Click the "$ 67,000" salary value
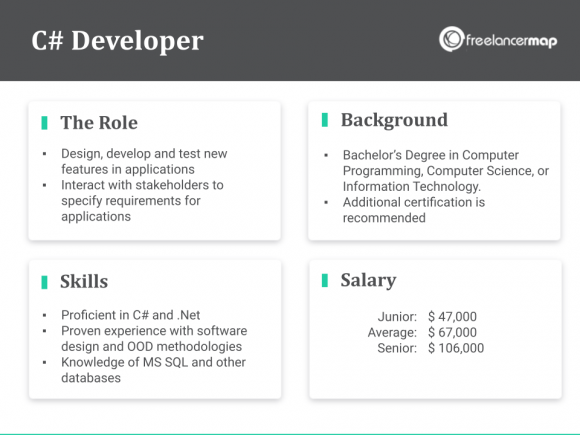The image size is (580, 435). click(x=452, y=332)
